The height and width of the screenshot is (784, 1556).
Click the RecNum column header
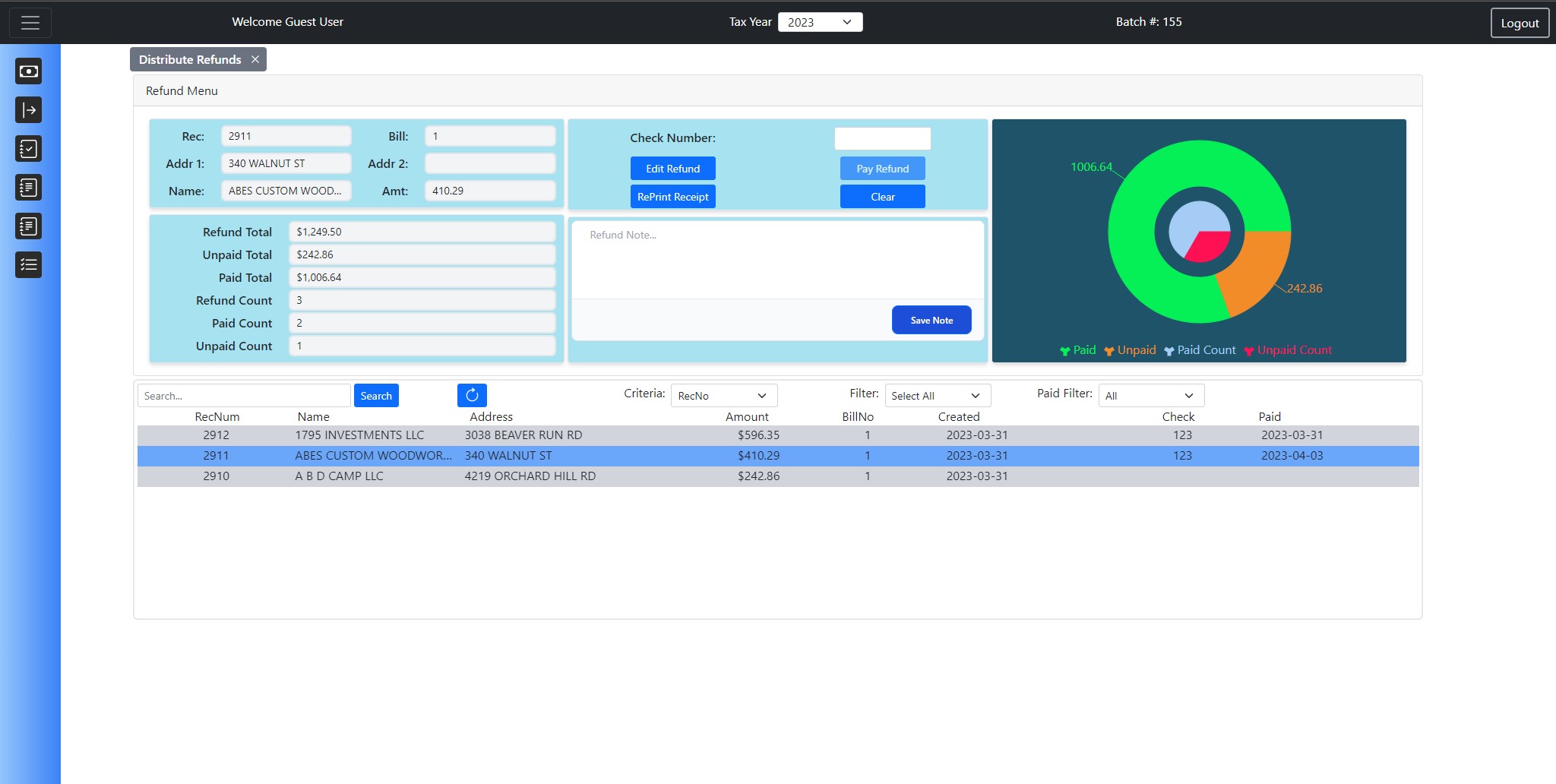pos(217,416)
